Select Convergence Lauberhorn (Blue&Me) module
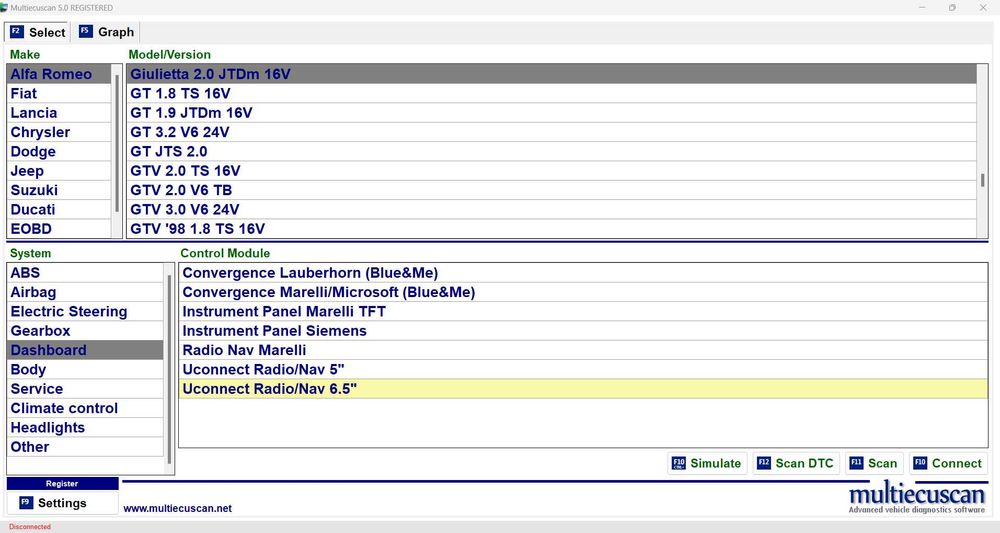Image resolution: width=1000 pixels, height=533 pixels. 583,273
